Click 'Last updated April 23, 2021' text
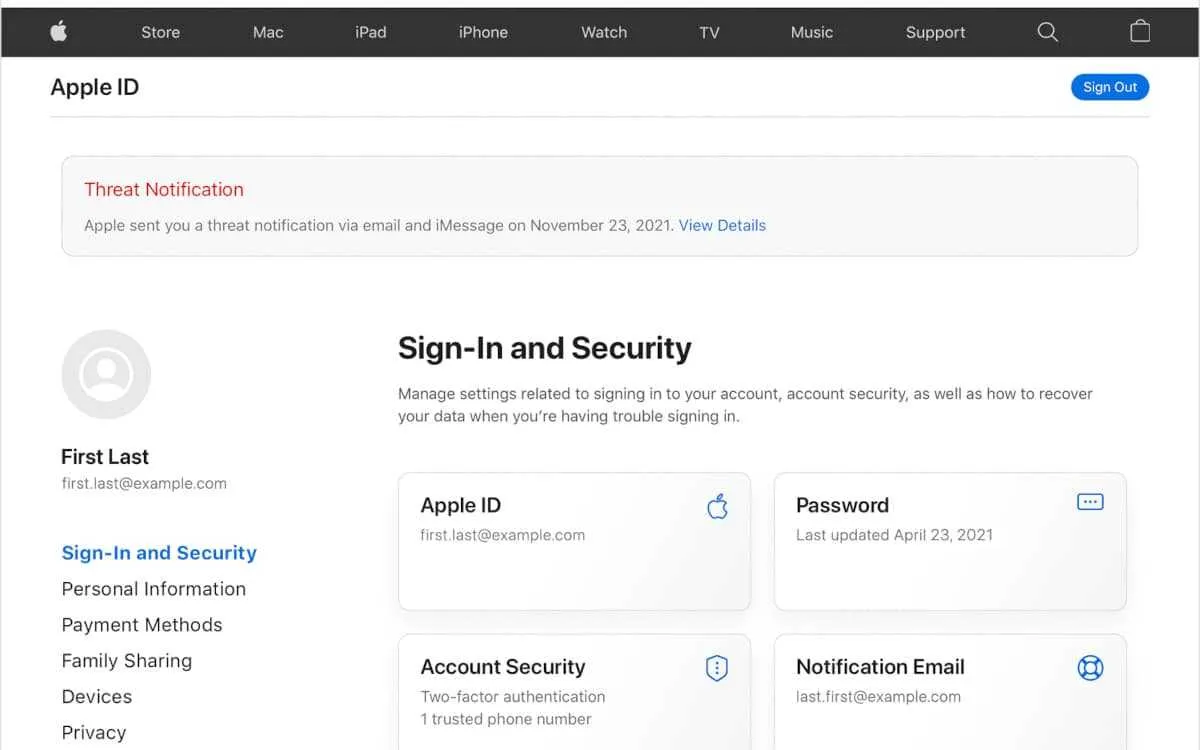The height and width of the screenshot is (750, 1200). pyautogui.click(x=894, y=535)
